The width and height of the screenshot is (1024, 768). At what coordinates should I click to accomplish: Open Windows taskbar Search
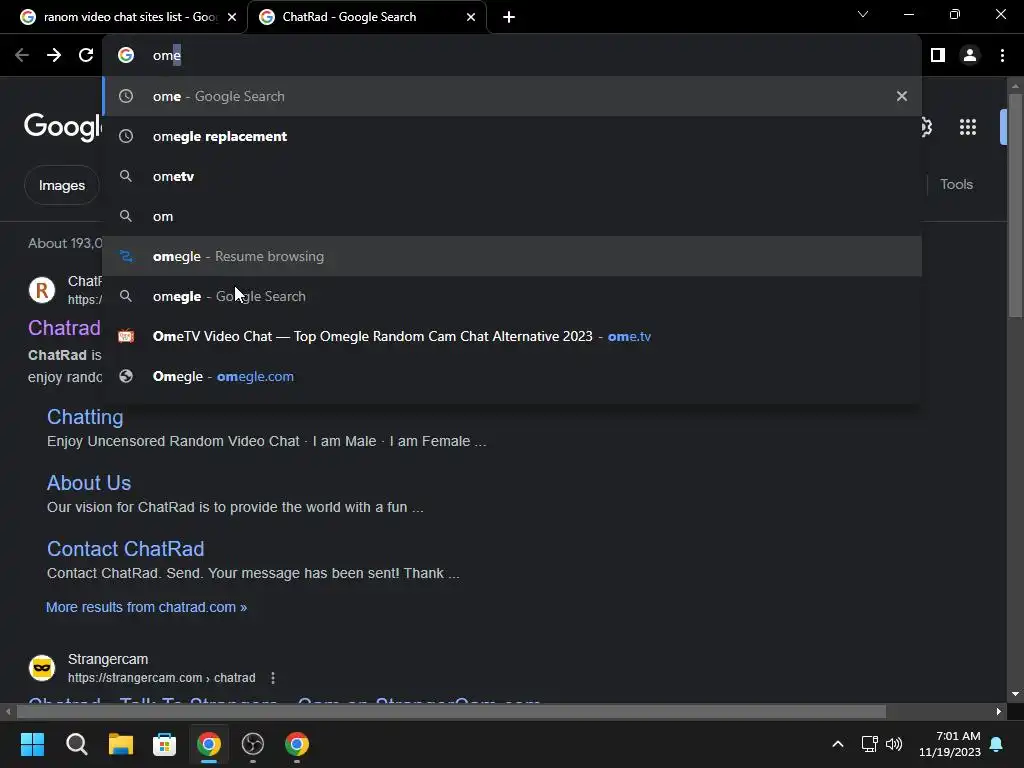click(76, 744)
